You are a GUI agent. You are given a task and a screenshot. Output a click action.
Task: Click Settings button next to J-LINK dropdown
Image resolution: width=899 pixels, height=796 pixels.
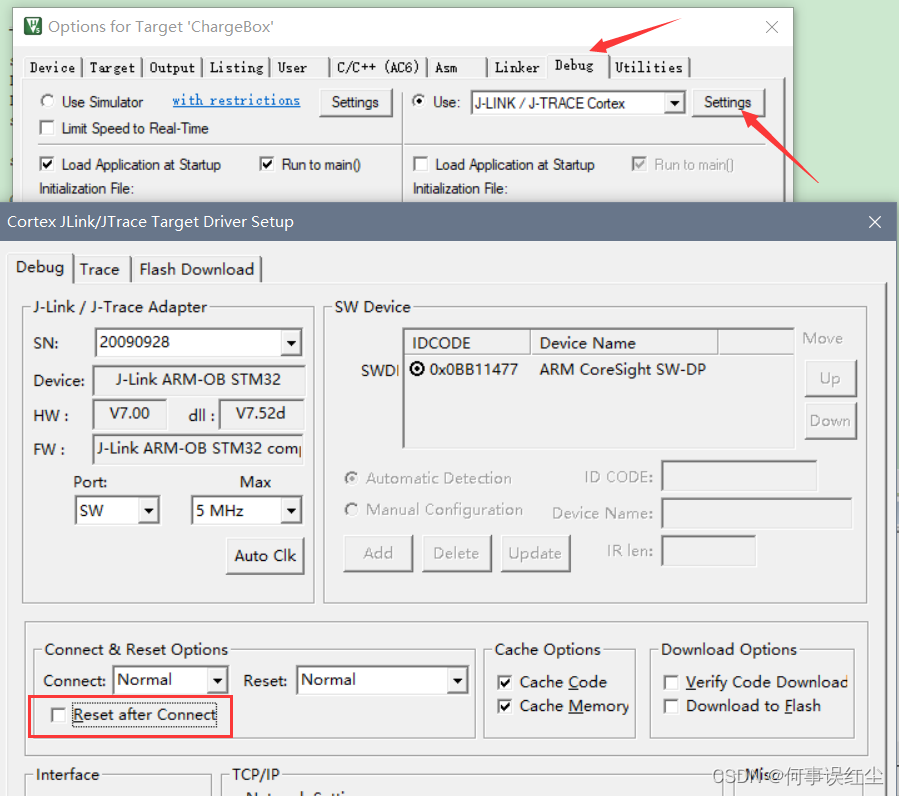pos(728,102)
